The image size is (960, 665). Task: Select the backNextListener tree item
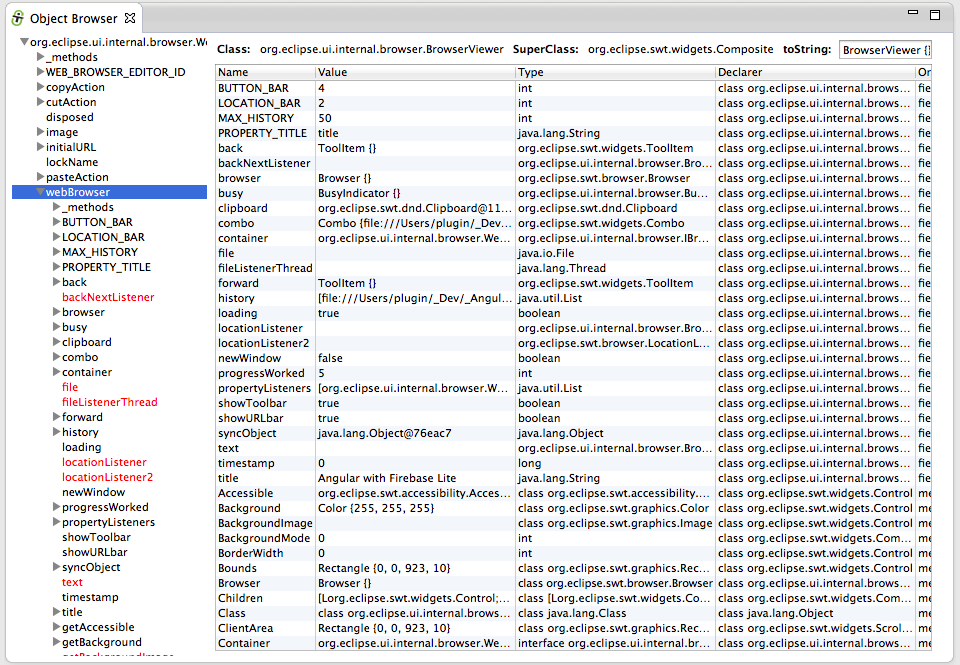[108, 297]
